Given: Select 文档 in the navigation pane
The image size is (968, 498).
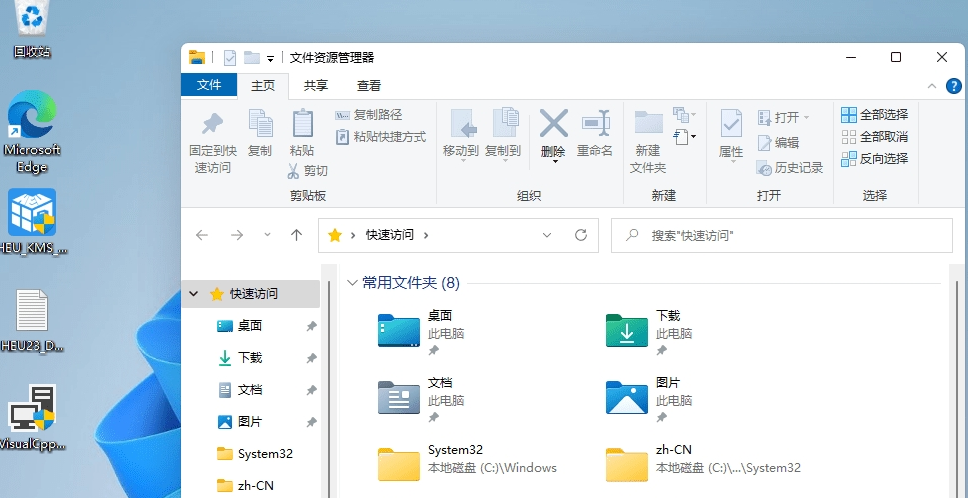Looking at the screenshot, I should [251, 390].
